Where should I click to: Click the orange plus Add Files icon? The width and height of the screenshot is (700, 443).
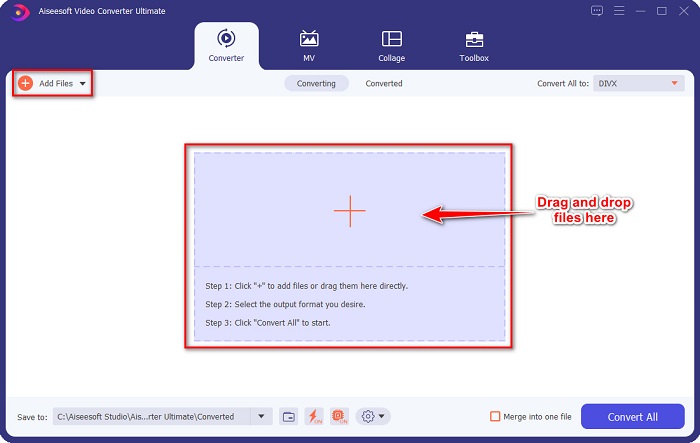(x=25, y=83)
